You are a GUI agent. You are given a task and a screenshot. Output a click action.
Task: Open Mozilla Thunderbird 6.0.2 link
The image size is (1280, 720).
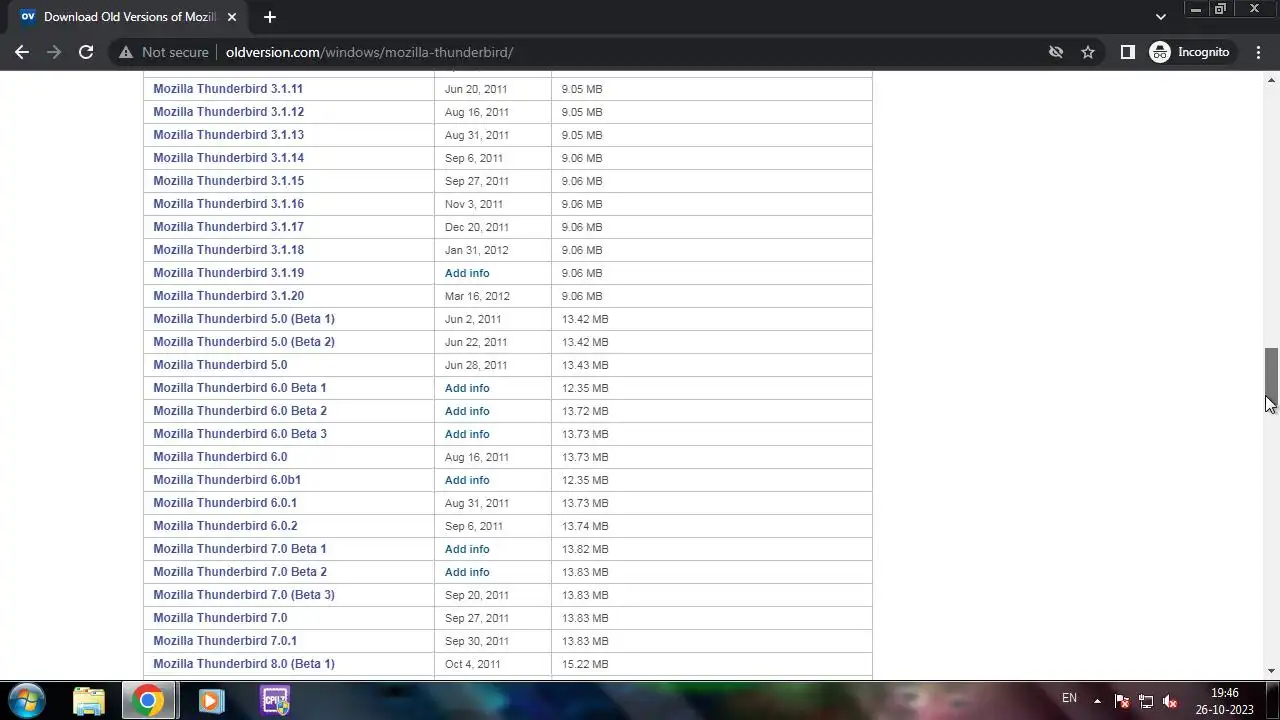[x=225, y=526]
